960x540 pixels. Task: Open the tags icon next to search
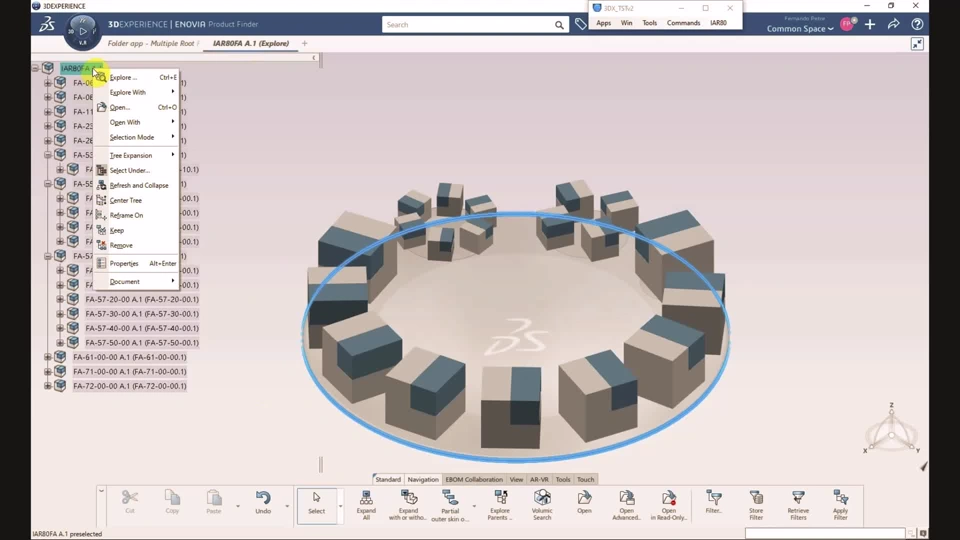click(x=580, y=24)
